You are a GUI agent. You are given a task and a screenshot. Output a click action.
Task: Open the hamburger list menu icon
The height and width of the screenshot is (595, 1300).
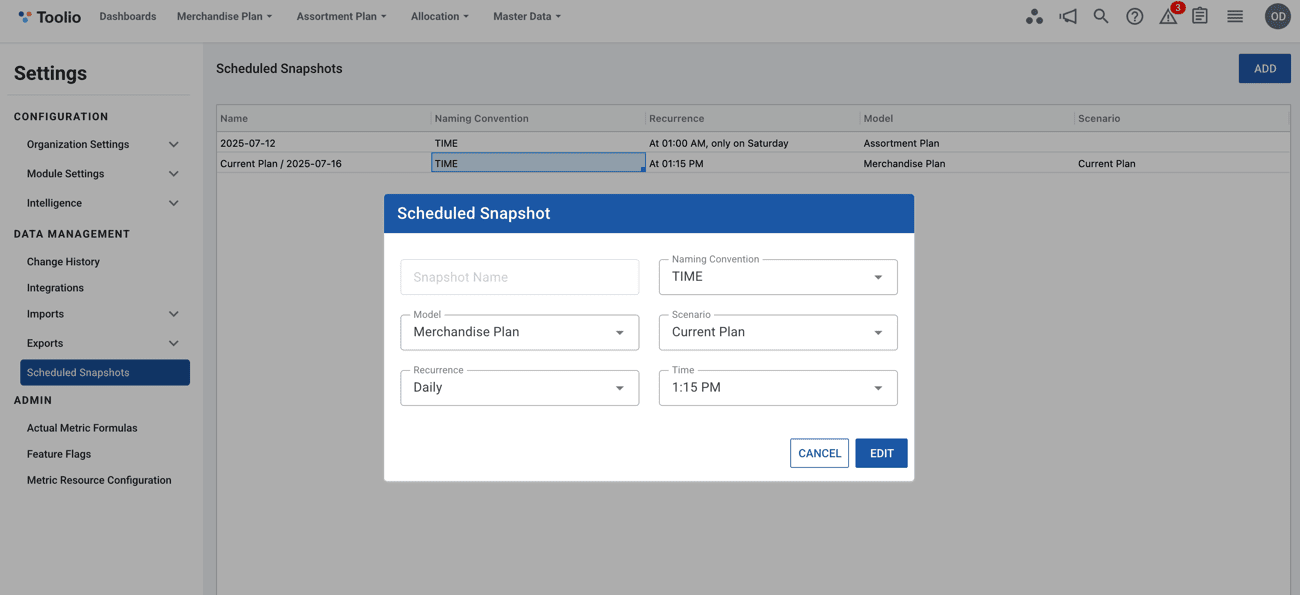pos(1235,16)
